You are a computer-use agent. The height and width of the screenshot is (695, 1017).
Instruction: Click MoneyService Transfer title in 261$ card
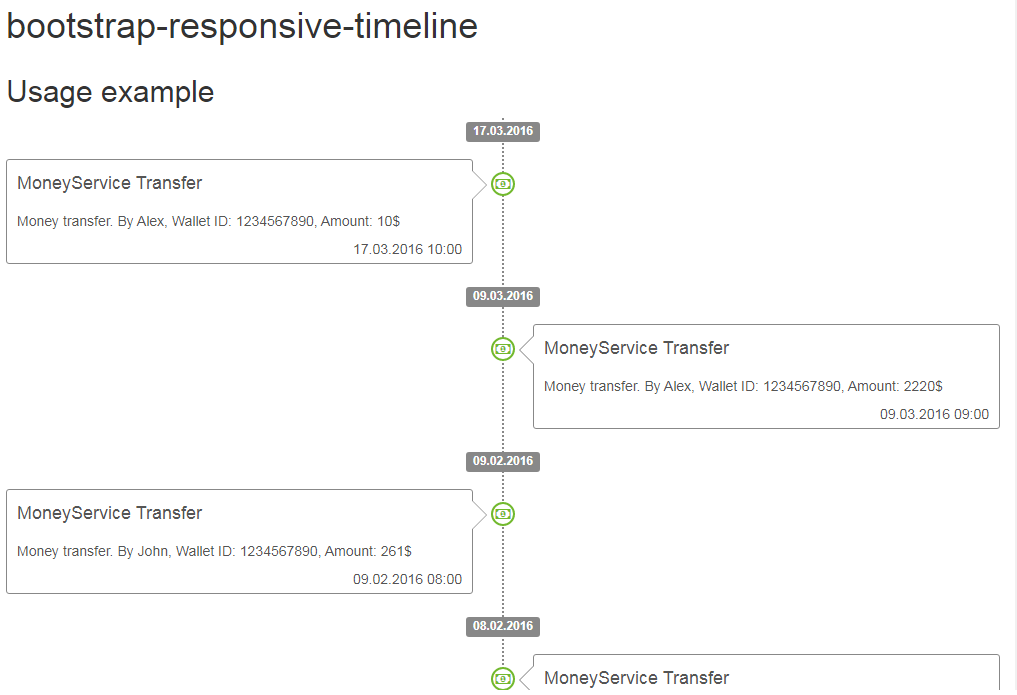point(110,513)
